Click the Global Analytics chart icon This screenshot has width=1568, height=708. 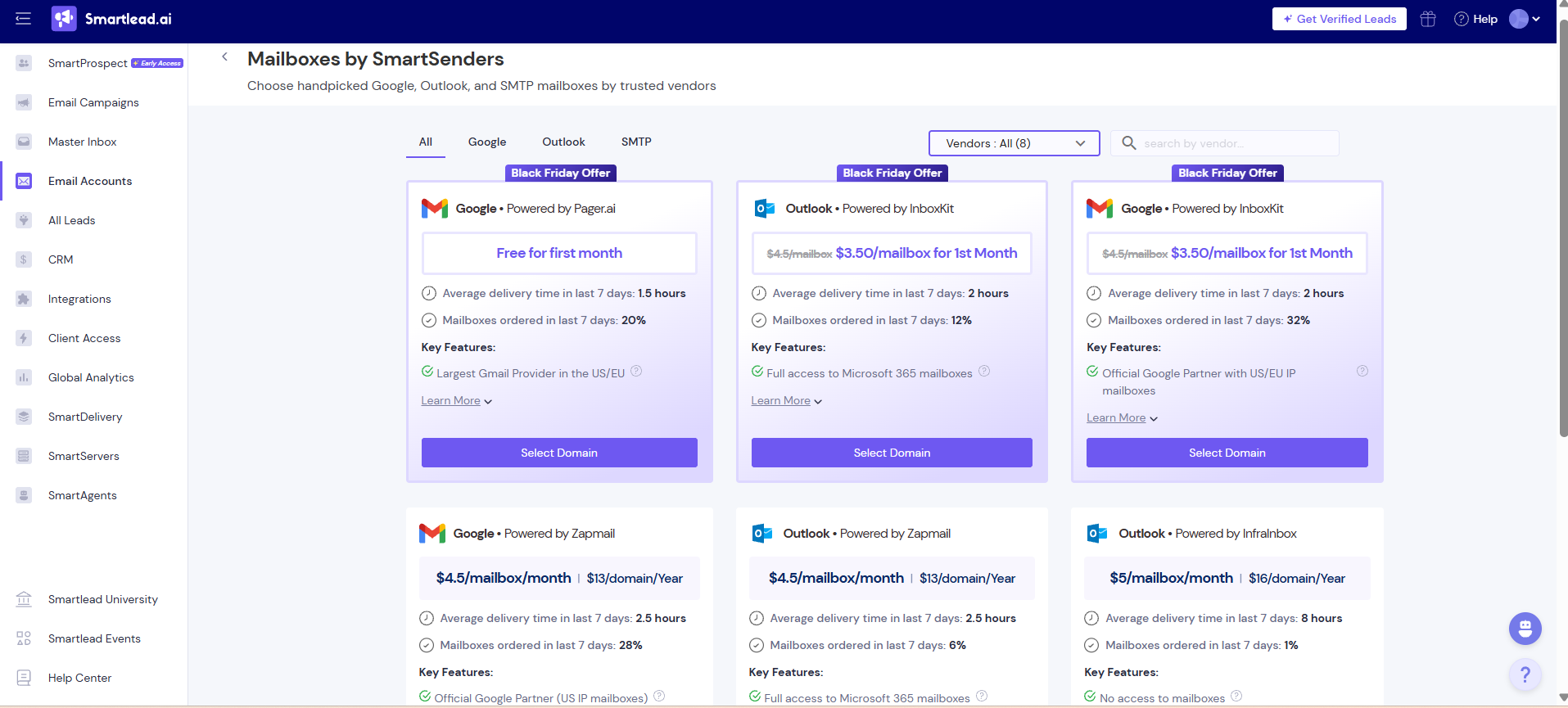[x=24, y=377]
